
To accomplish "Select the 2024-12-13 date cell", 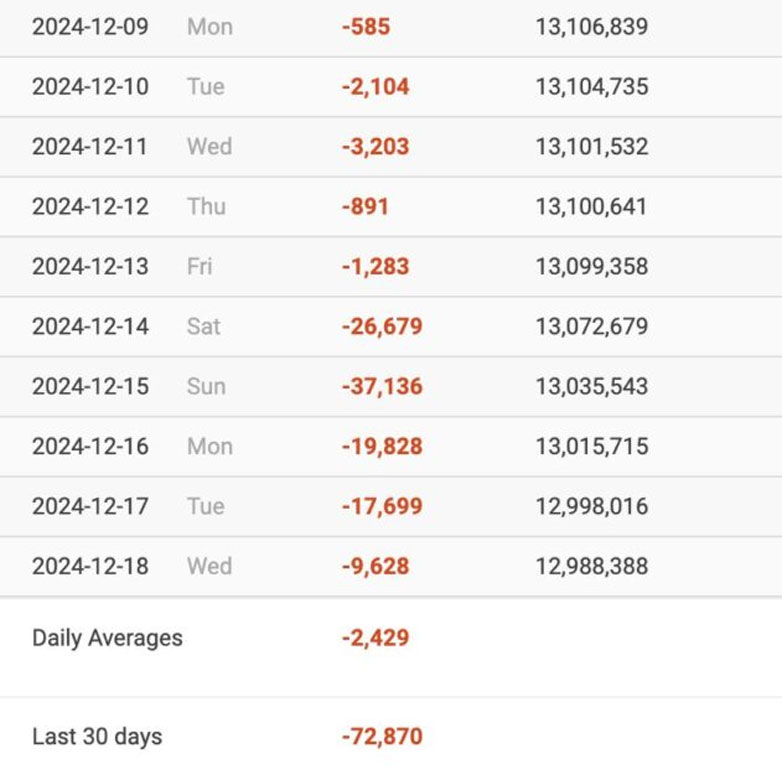I will click(x=90, y=266).
